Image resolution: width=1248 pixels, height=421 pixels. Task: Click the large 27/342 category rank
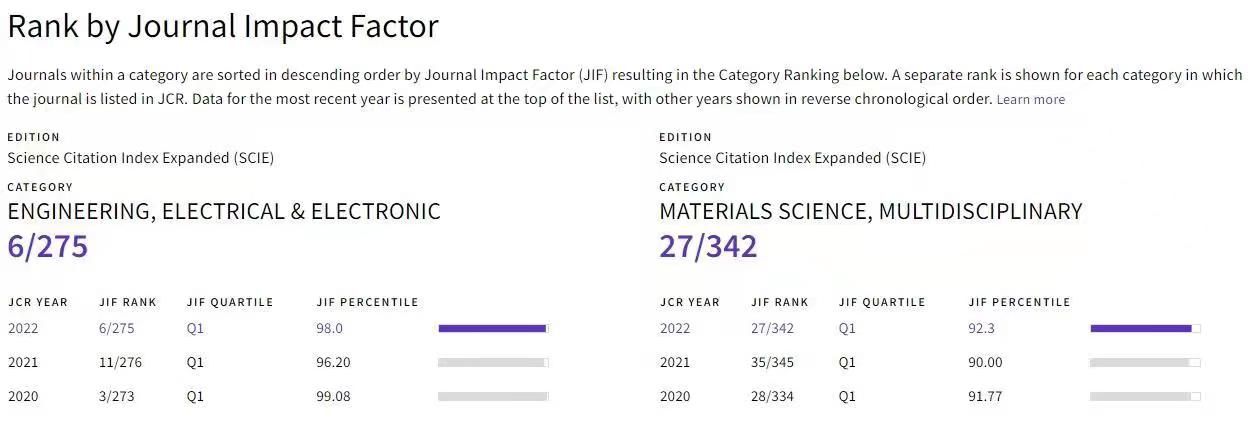pyautogui.click(x=708, y=246)
